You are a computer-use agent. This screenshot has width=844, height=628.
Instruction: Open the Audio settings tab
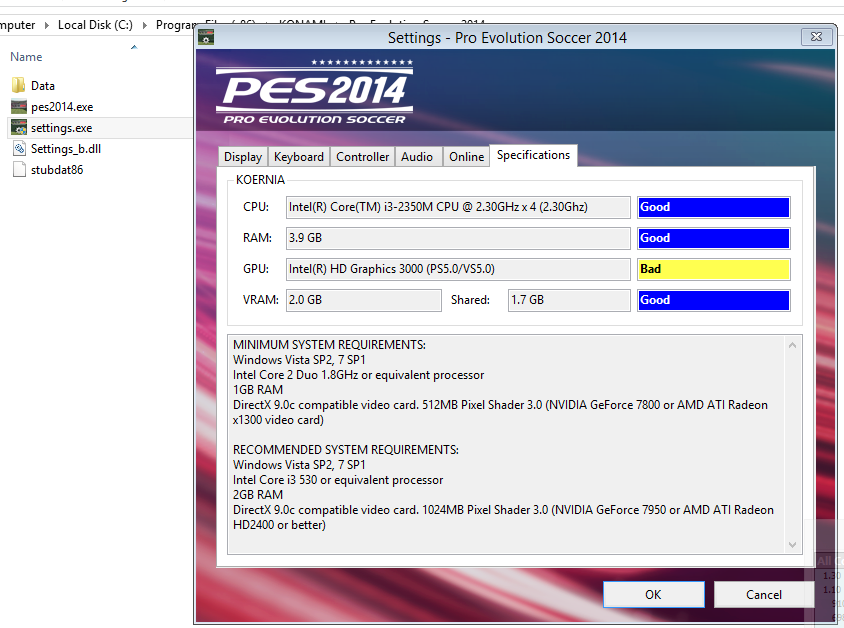418,156
